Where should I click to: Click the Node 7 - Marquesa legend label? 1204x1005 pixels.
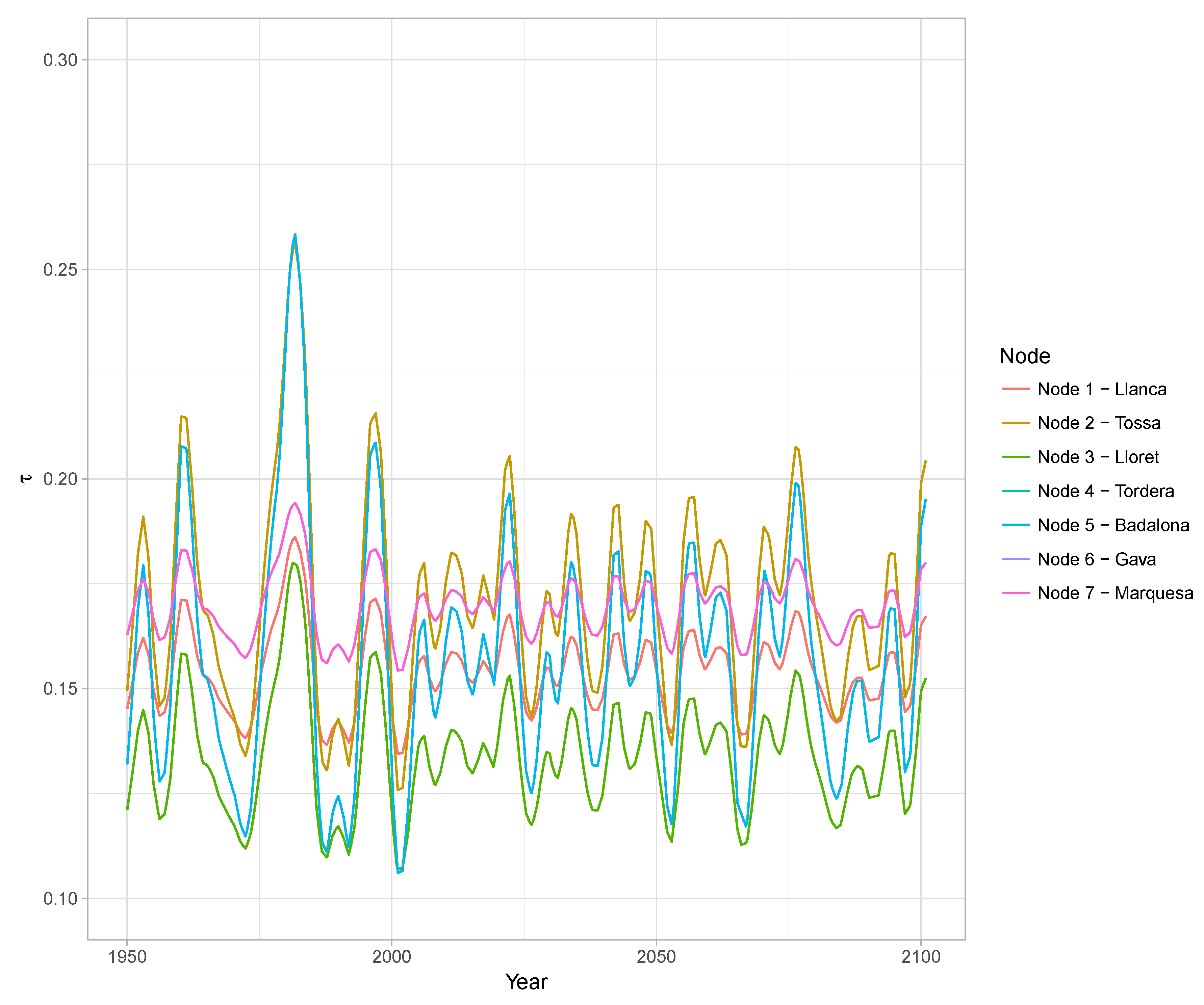click(x=1116, y=593)
